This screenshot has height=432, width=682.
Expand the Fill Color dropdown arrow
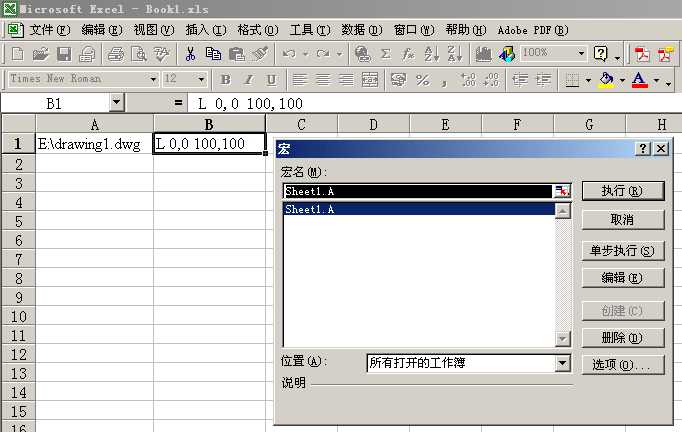[x=622, y=80]
